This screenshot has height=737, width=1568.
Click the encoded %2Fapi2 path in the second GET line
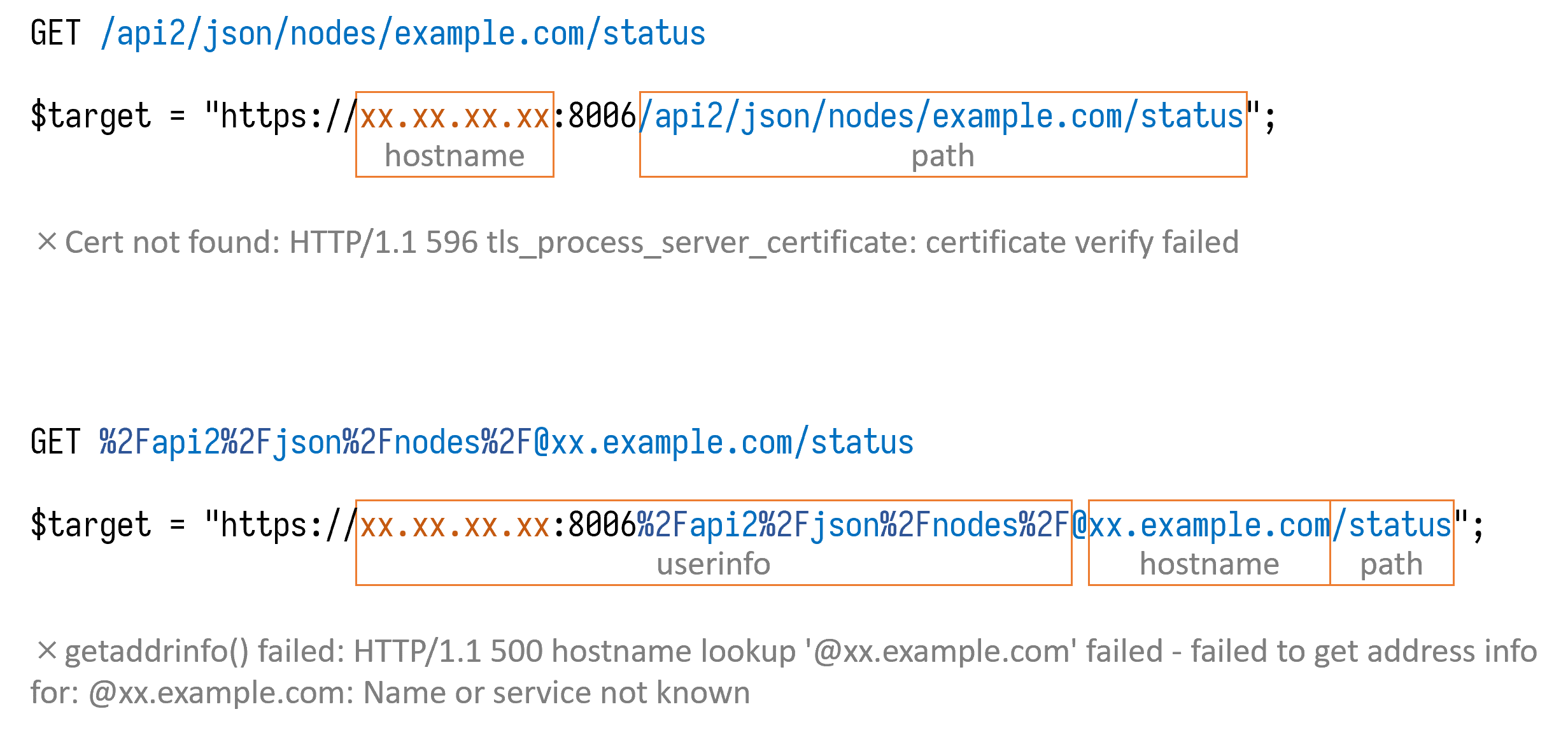coord(506,442)
